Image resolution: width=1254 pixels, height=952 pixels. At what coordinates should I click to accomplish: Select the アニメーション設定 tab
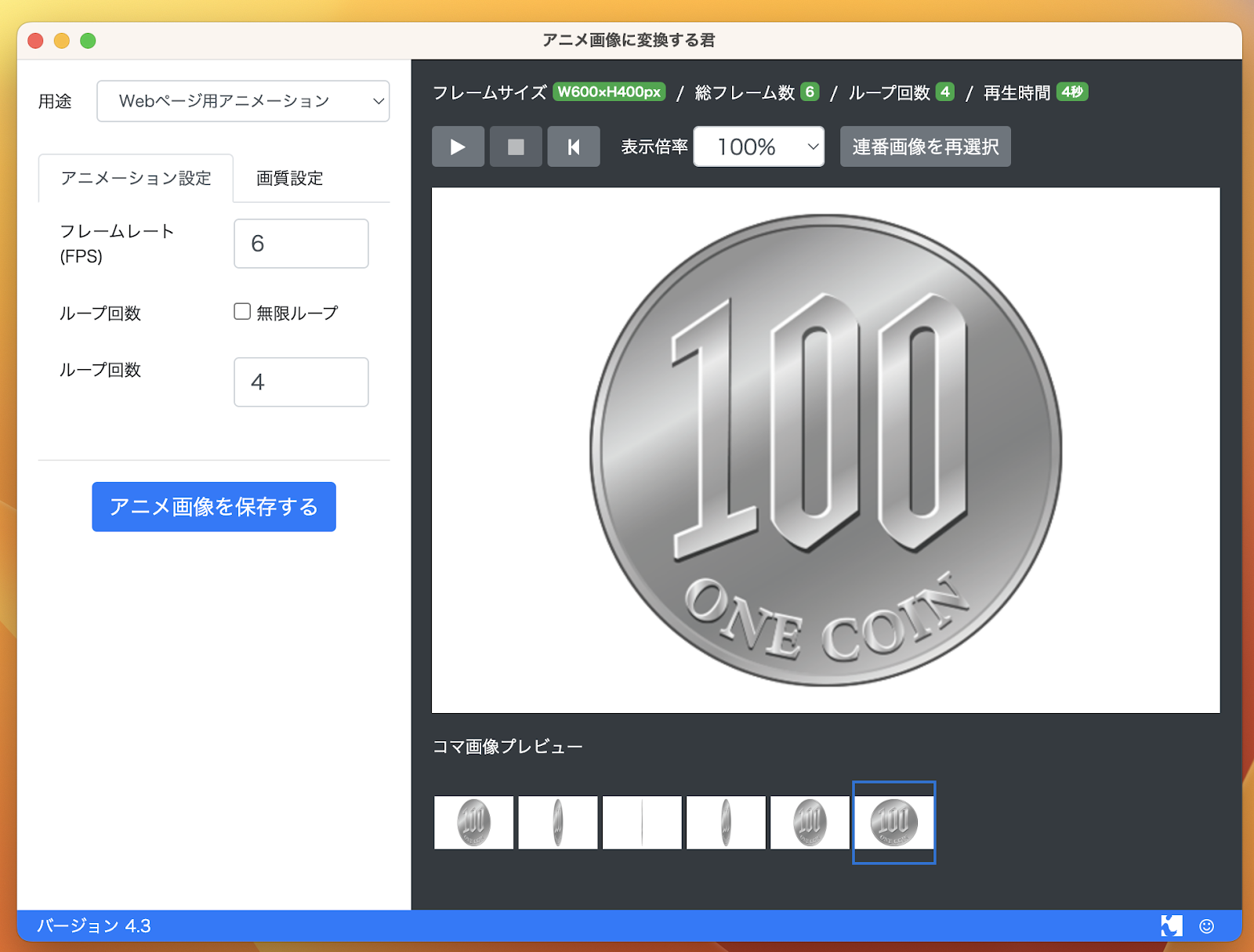(136, 179)
